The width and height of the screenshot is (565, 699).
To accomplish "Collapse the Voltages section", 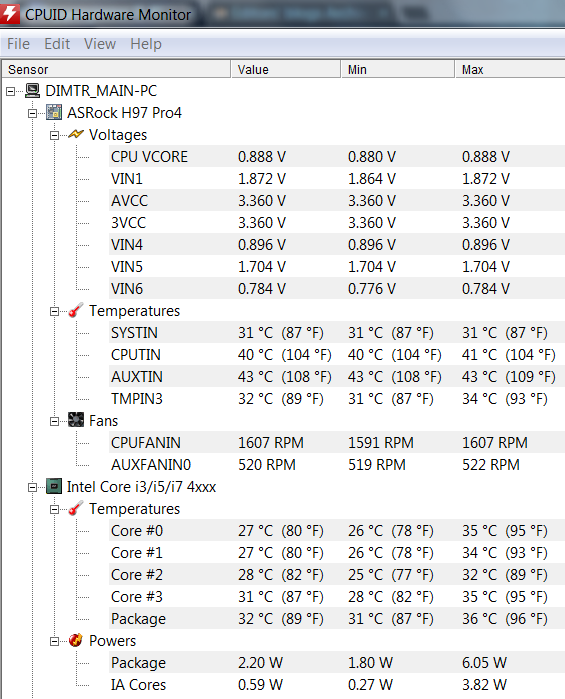I will tap(54, 135).
